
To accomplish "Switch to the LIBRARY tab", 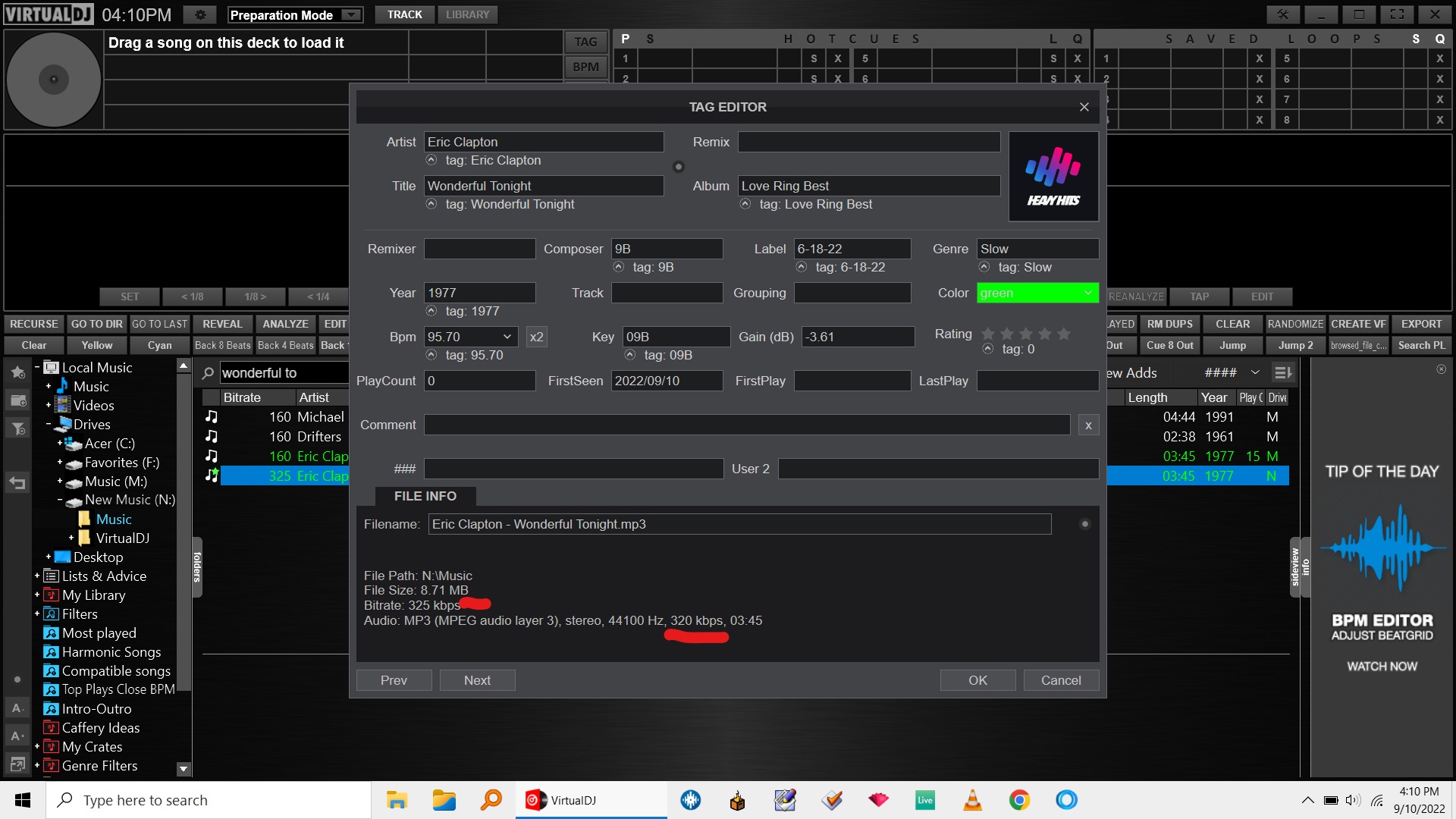I will click(x=467, y=14).
